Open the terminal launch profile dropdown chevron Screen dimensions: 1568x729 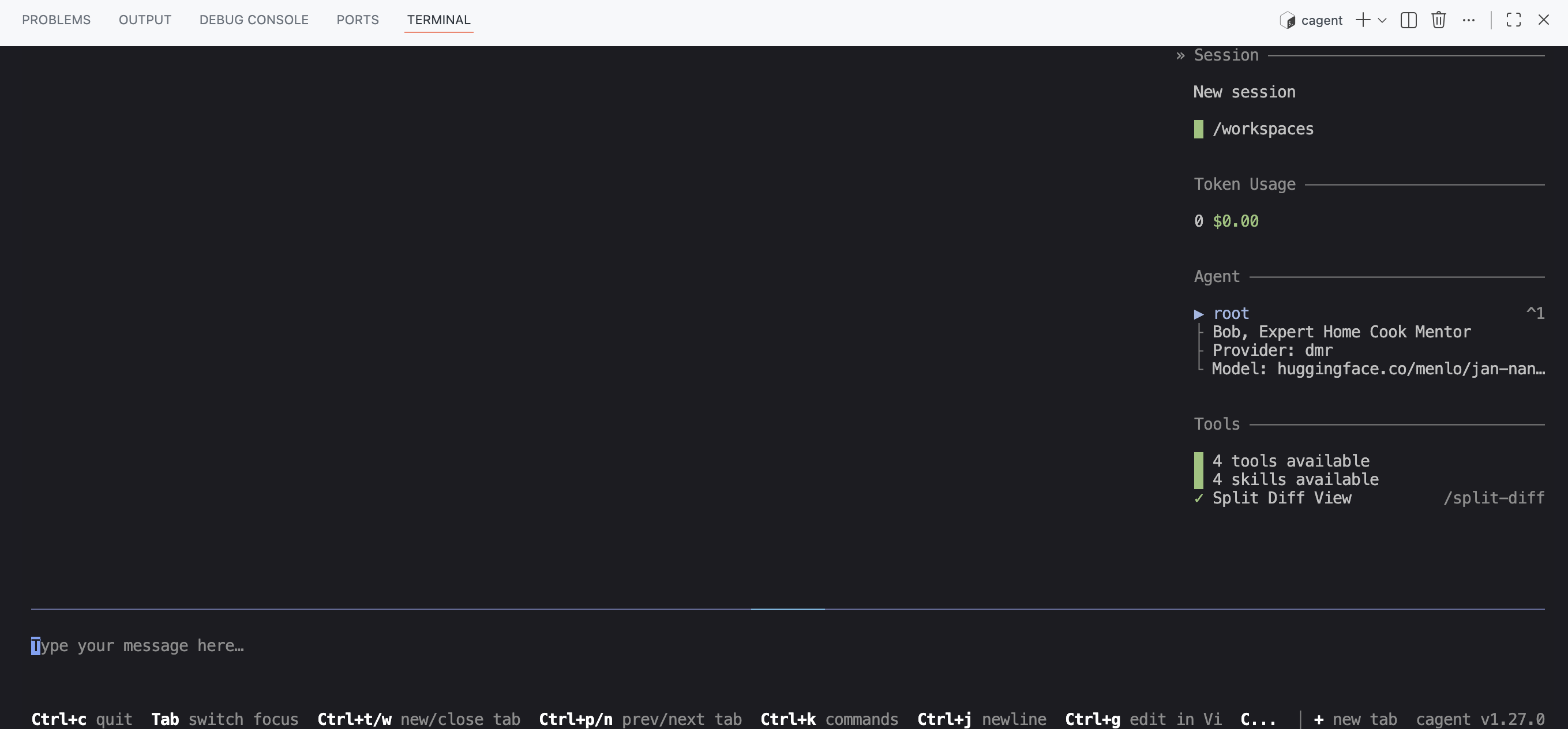pos(1382,20)
